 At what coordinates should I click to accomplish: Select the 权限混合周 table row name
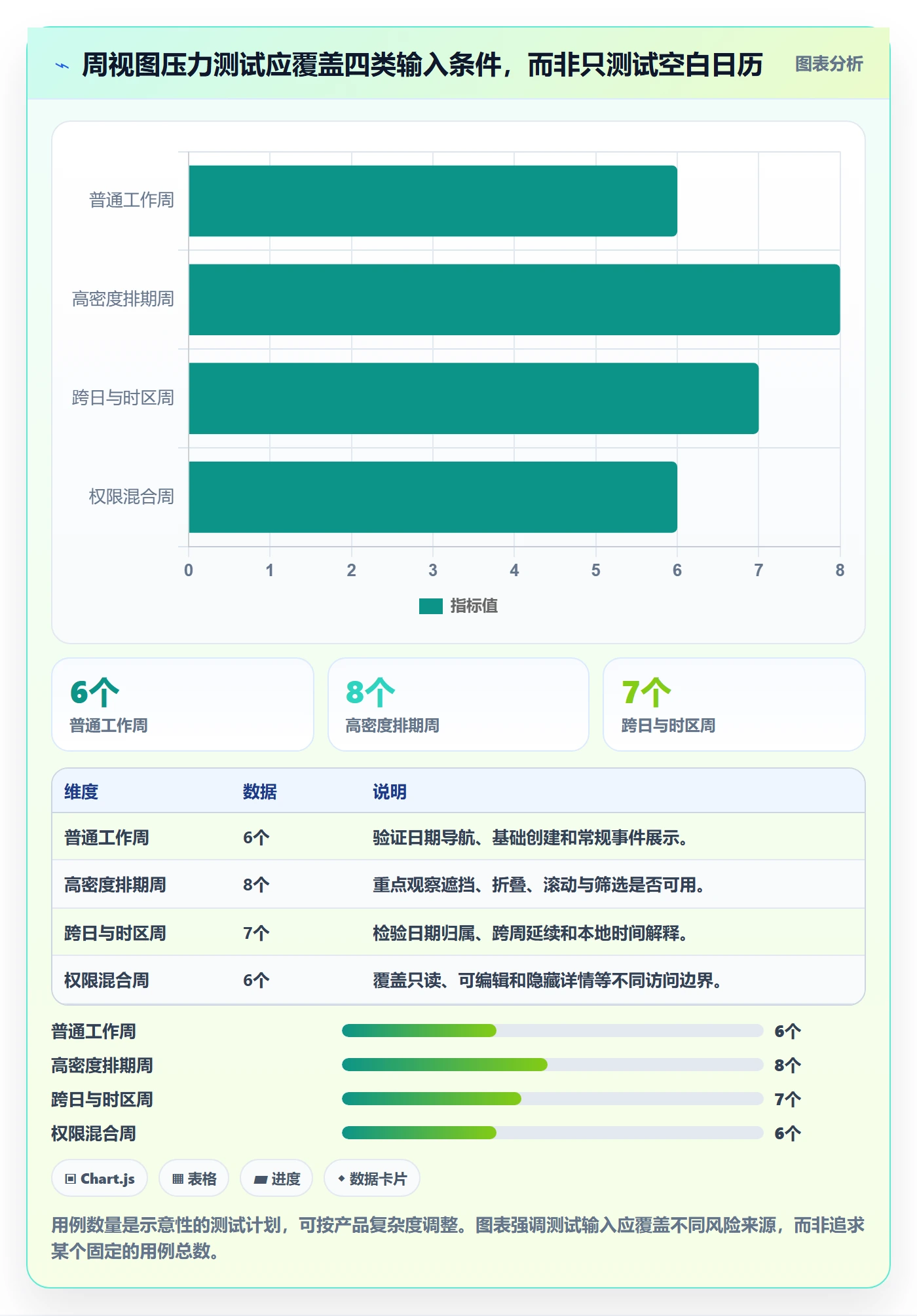pos(107,980)
